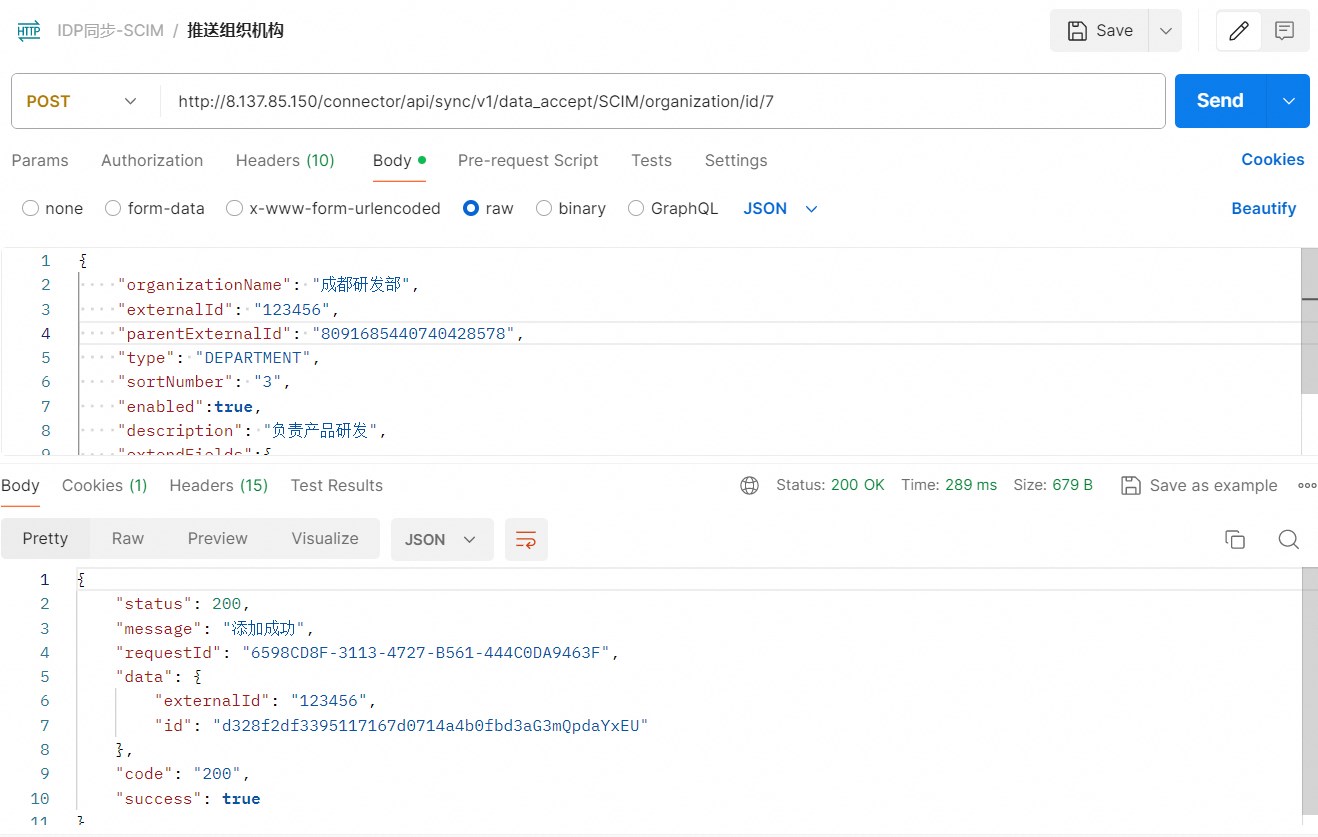Viewport: 1318px width, 837px height.
Task: Click the HTTP request type icon
Action: (x=29, y=31)
